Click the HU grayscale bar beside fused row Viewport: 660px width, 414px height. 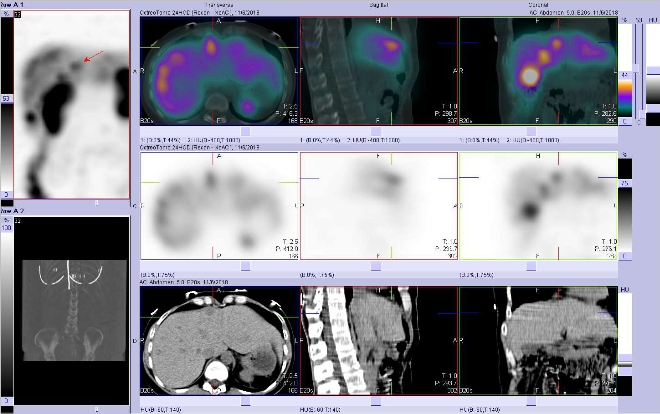click(653, 89)
